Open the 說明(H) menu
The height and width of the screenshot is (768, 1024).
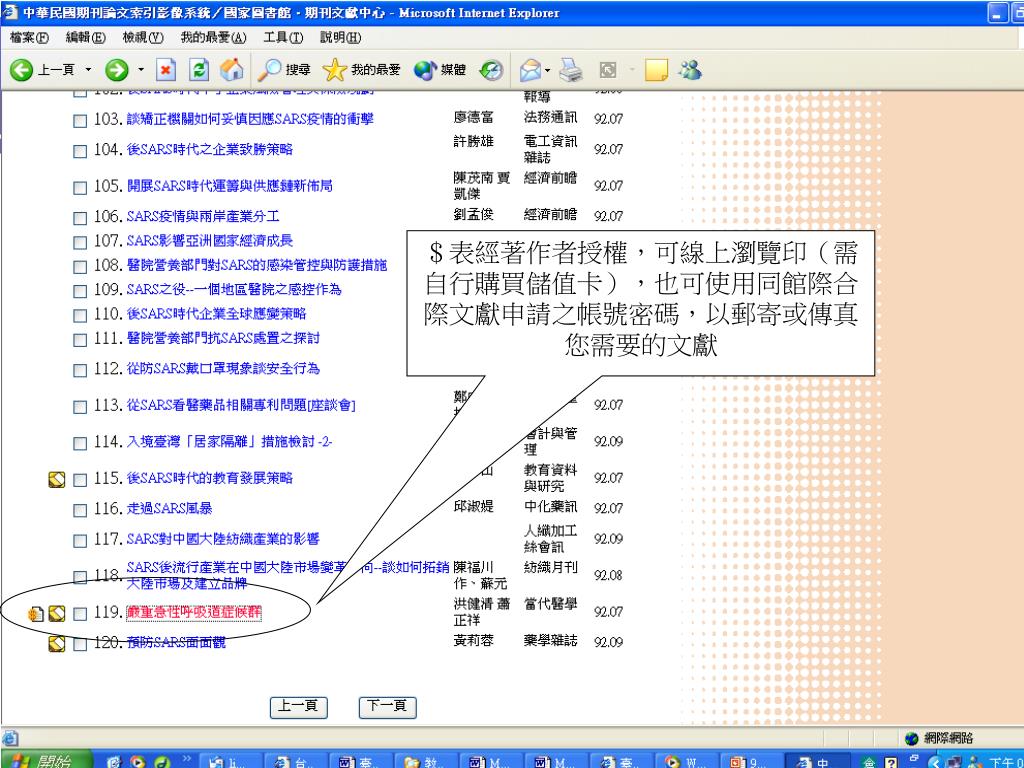click(x=340, y=37)
